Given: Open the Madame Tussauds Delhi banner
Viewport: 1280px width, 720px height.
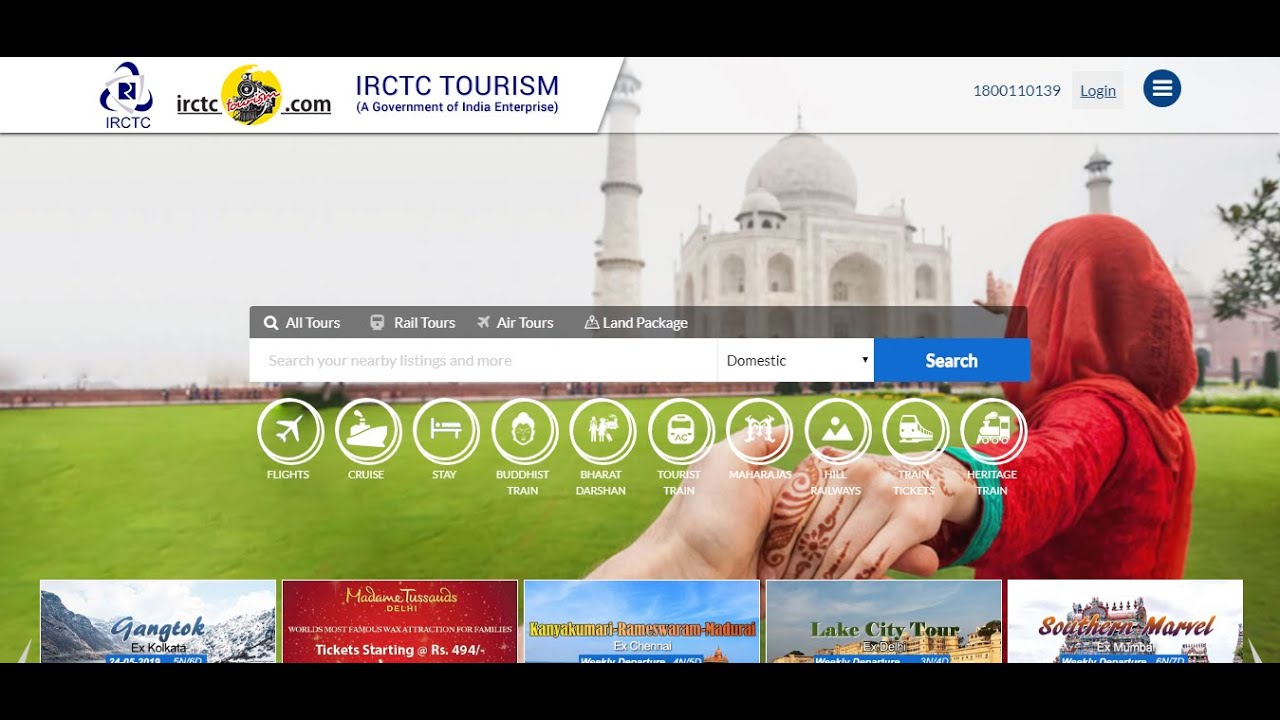Looking at the screenshot, I should click(x=400, y=621).
